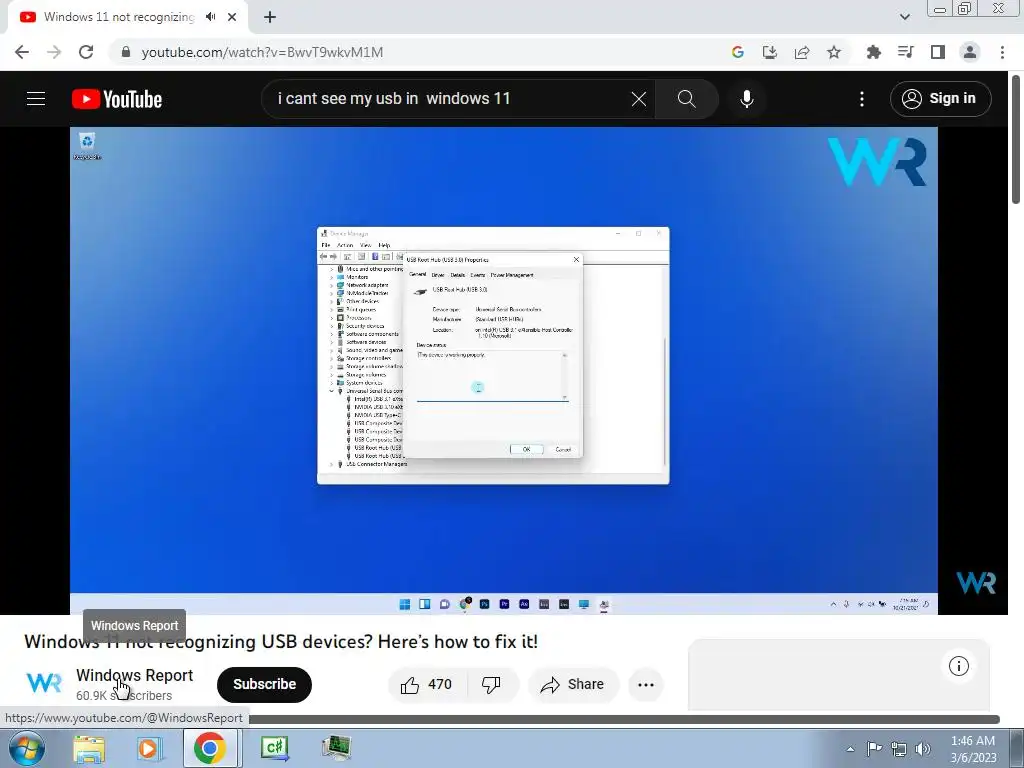Open the Windows Report channel name link
Image resolution: width=1024 pixels, height=768 pixels.
click(x=135, y=675)
